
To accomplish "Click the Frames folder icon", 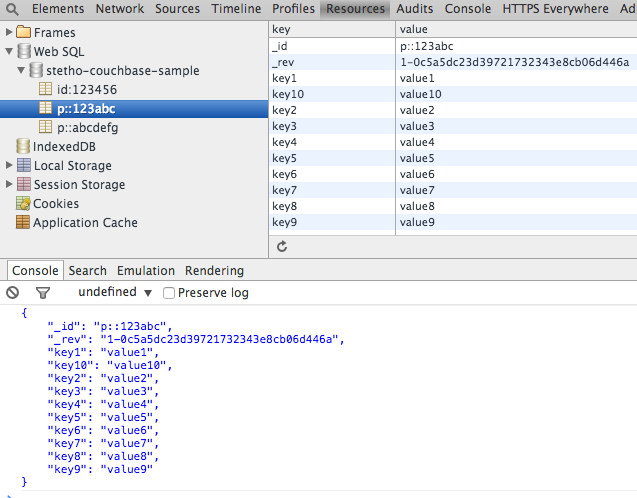I will 24,32.
